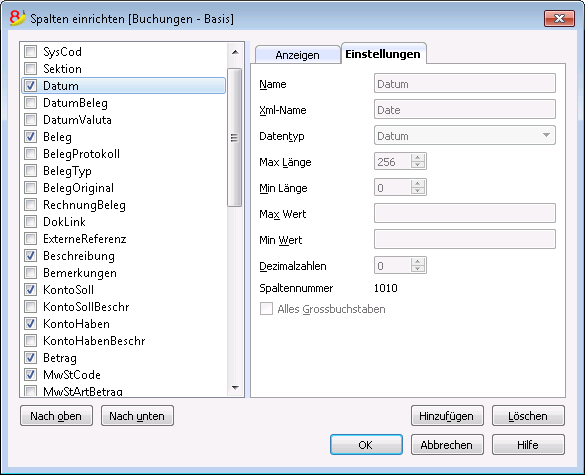Increase Dezimalzahlen with the up spinner arrow
The height and width of the screenshot is (475, 585).
[418, 262]
